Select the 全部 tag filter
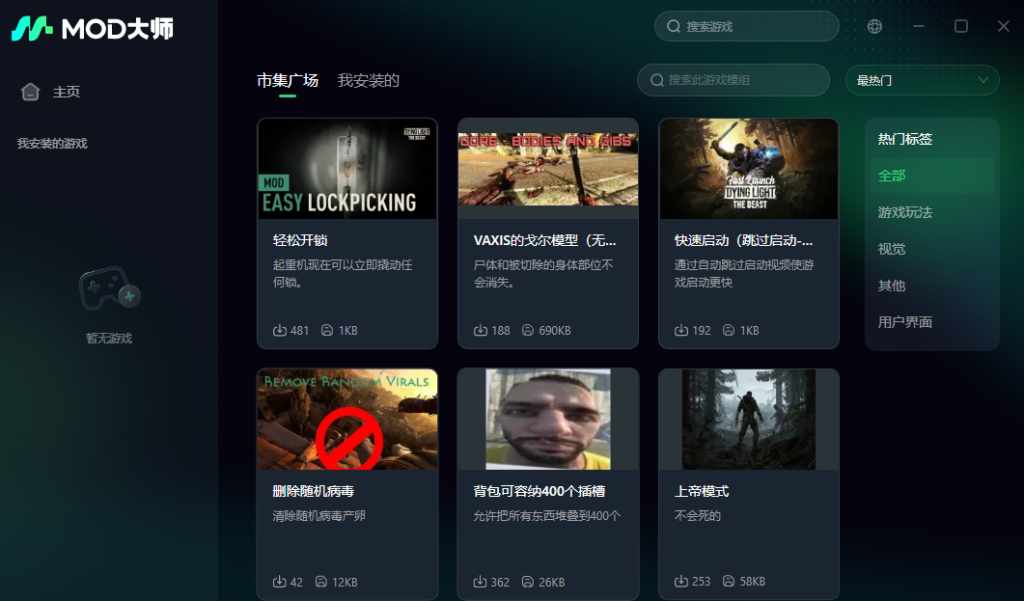 coord(932,175)
